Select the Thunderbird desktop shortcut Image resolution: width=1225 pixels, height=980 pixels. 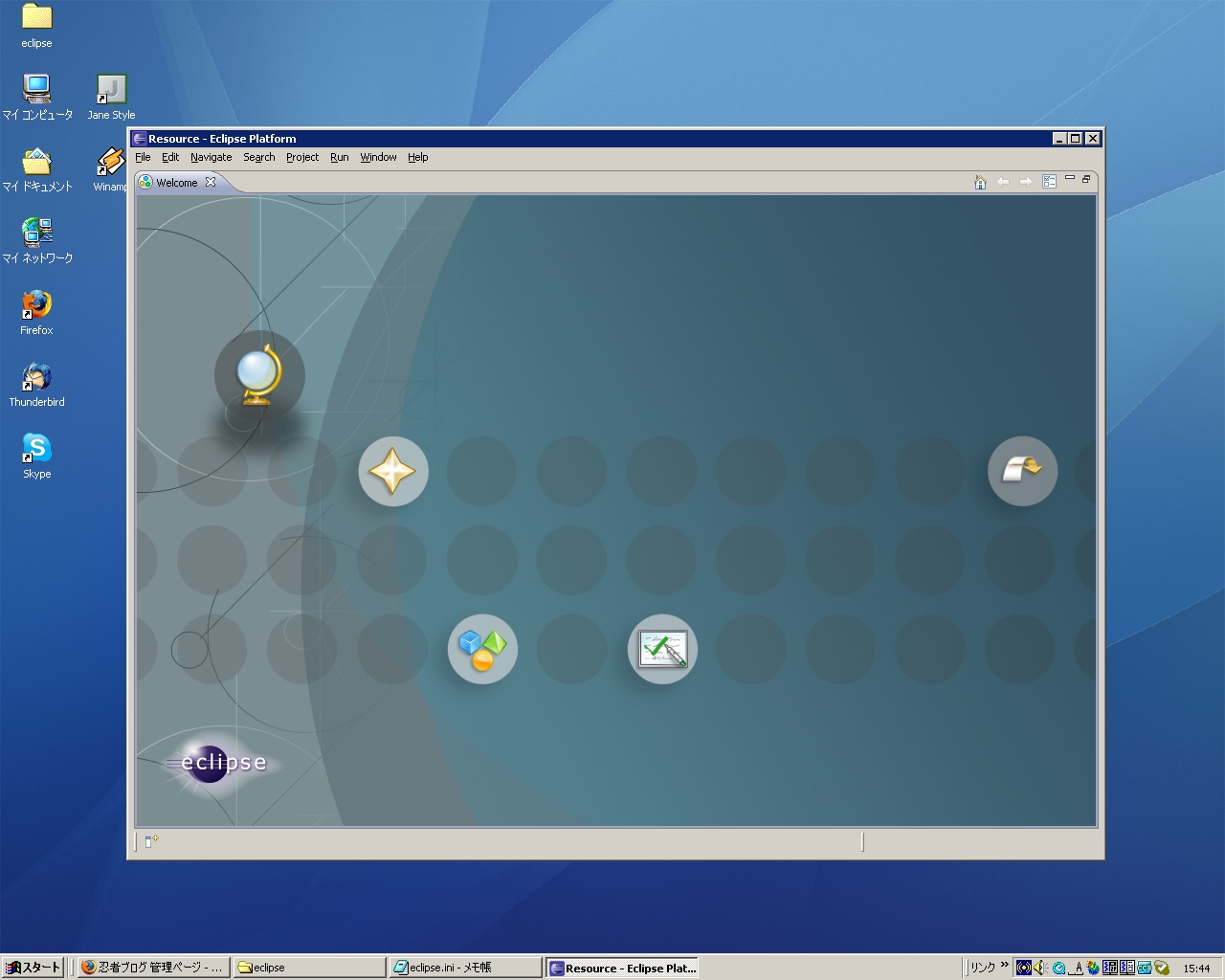(36, 385)
